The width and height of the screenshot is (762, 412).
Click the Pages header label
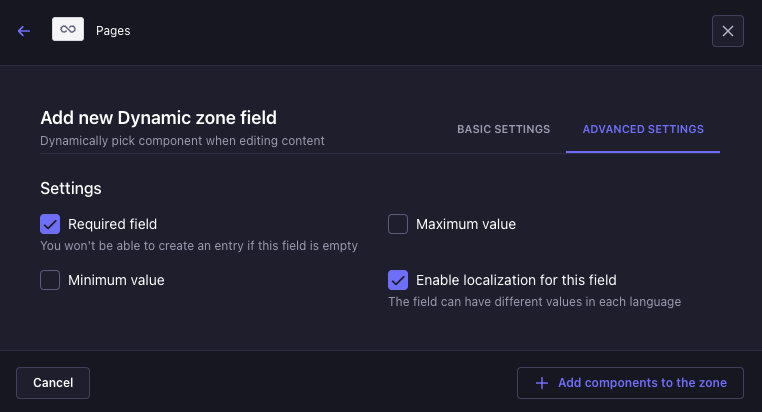click(x=113, y=31)
